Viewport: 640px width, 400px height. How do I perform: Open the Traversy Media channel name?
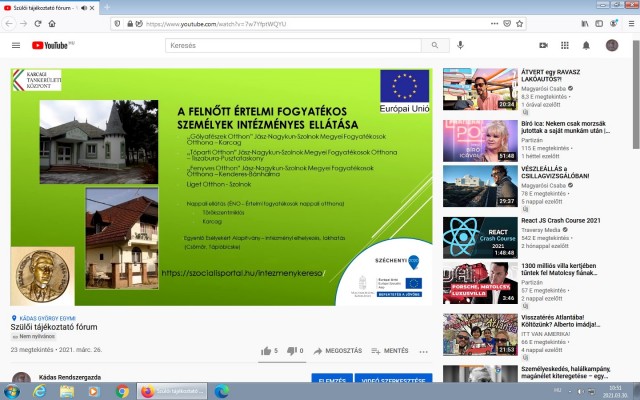[541, 230]
